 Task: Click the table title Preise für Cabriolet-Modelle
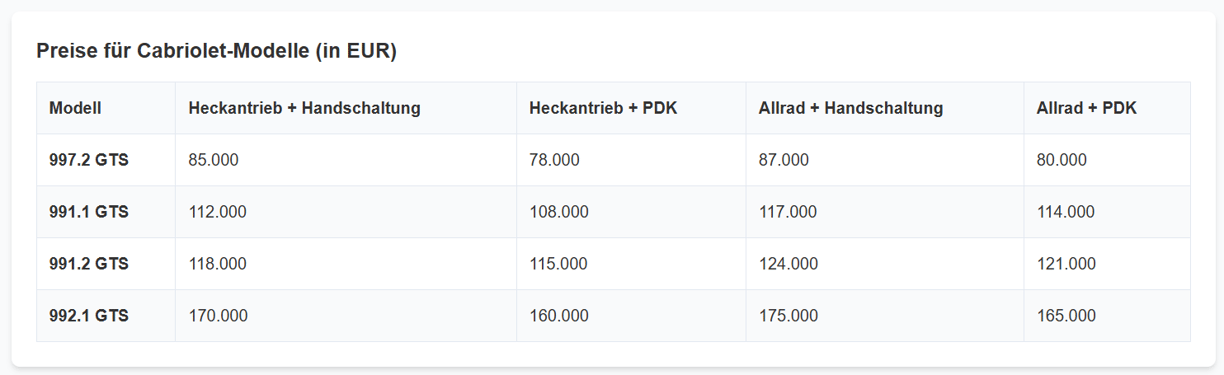217,51
